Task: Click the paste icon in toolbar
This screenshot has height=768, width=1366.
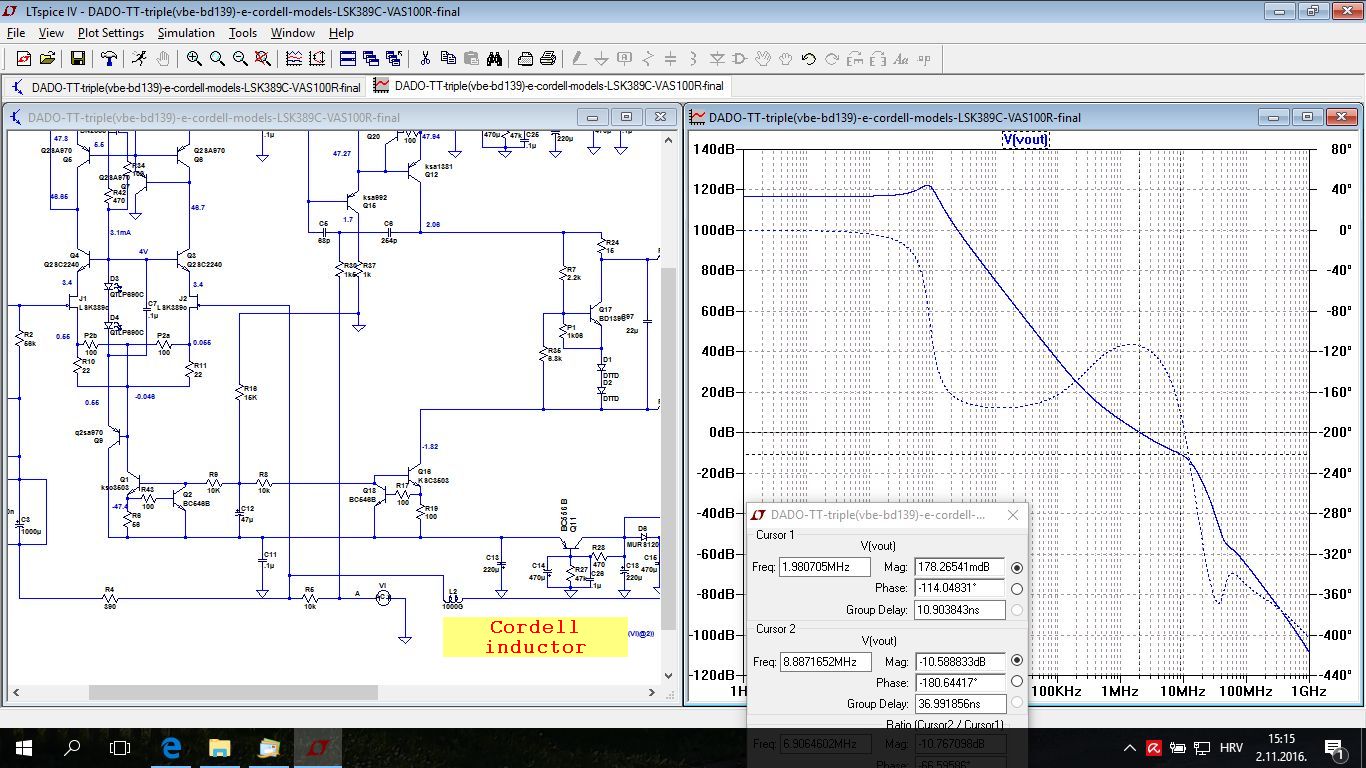Action: (471, 59)
